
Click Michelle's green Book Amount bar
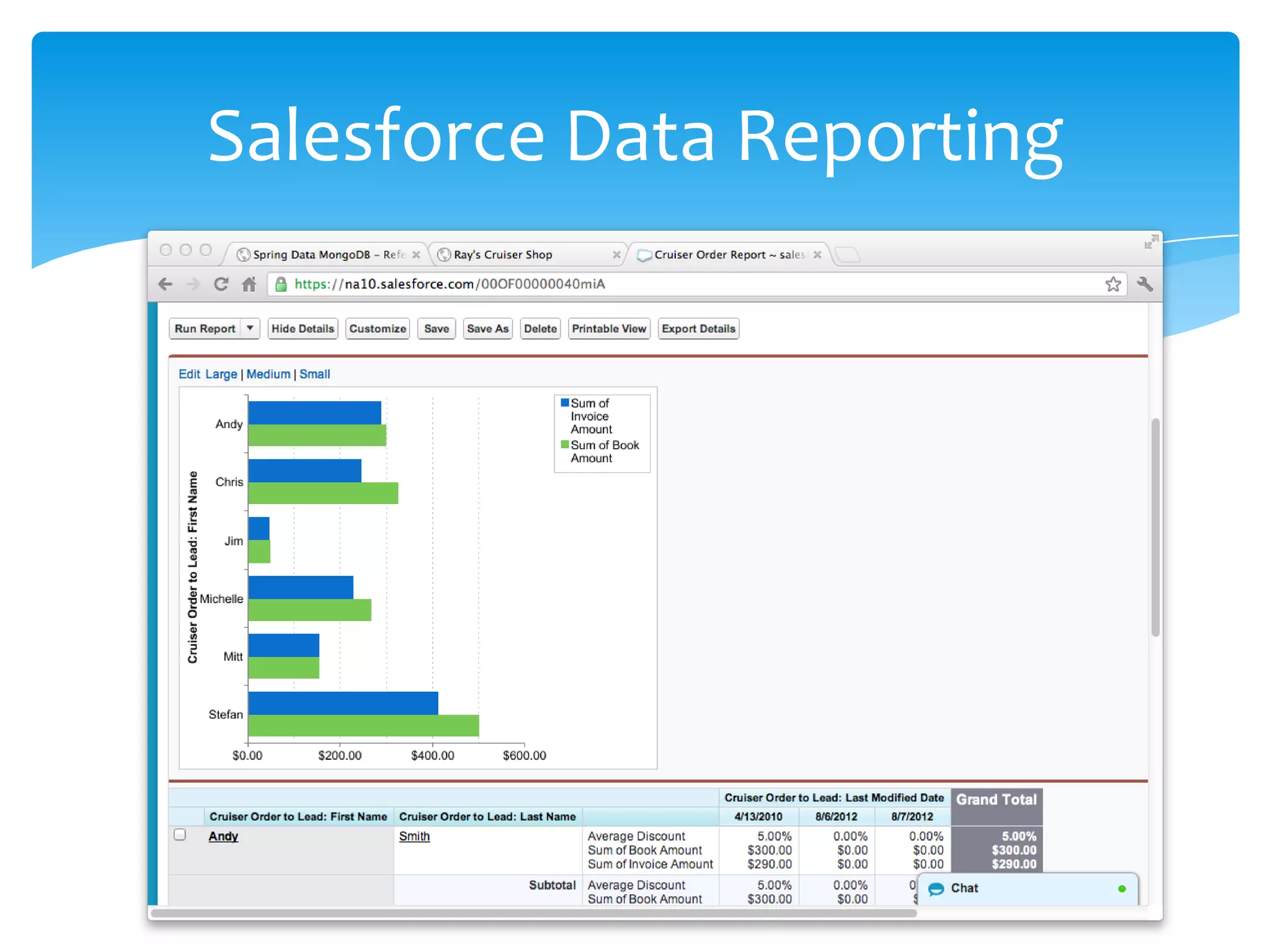(309, 610)
